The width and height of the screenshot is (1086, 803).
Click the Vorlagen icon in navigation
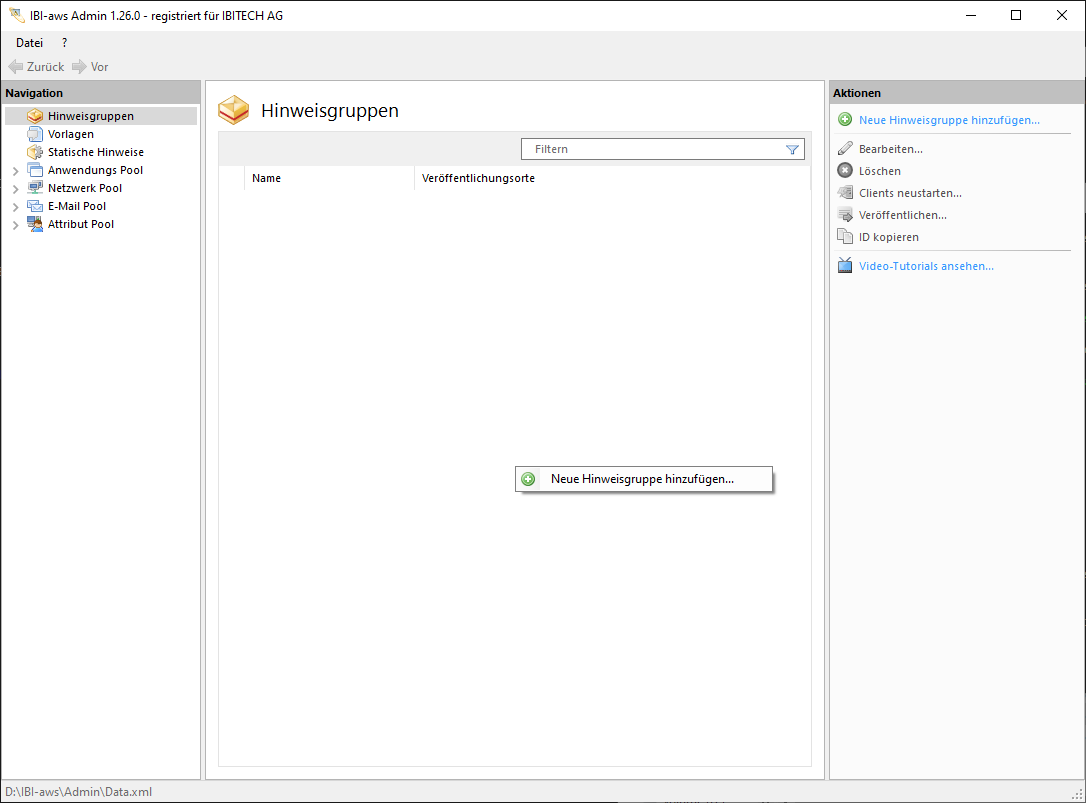(35, 134)
